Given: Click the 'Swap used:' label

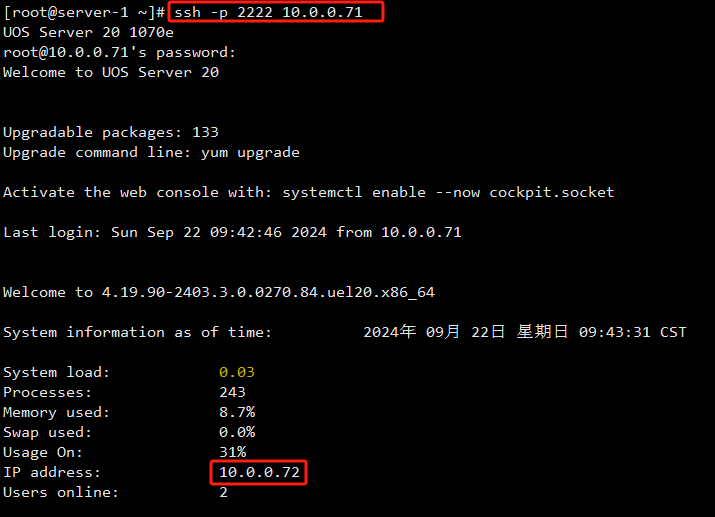Looking at the screenshot, I should 47,433.
